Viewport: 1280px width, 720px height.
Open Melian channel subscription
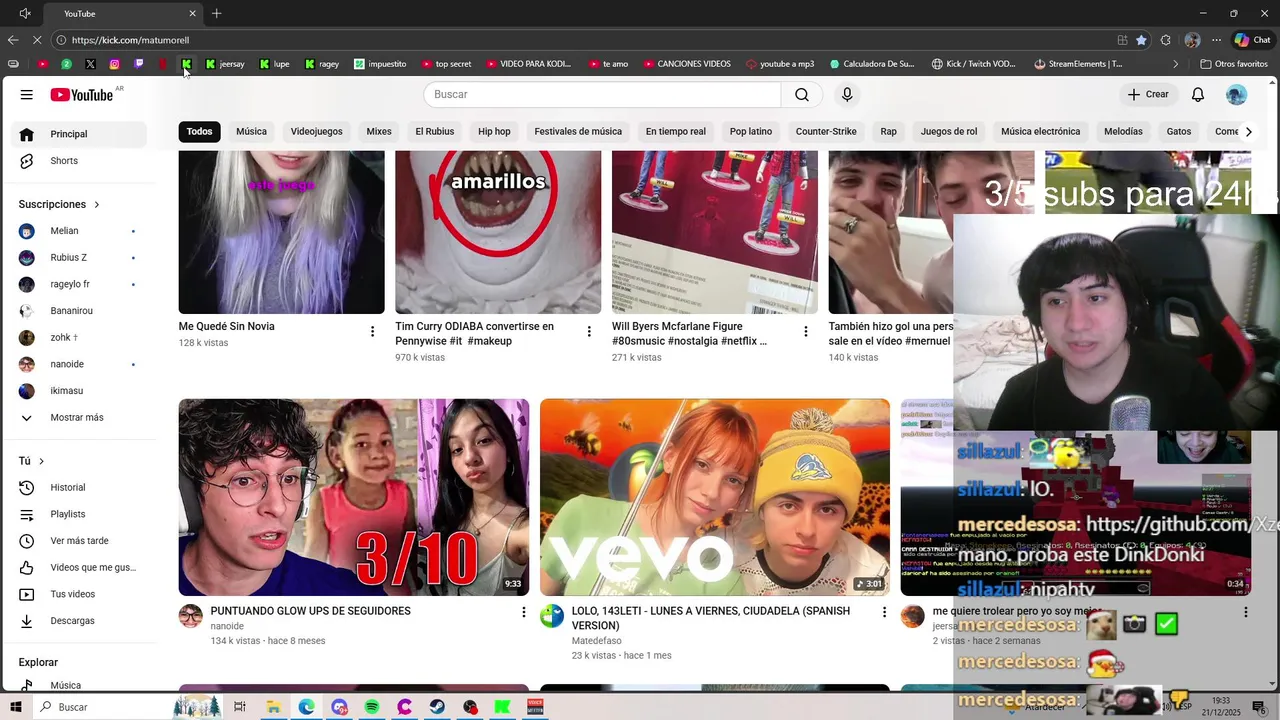(80, 231)
